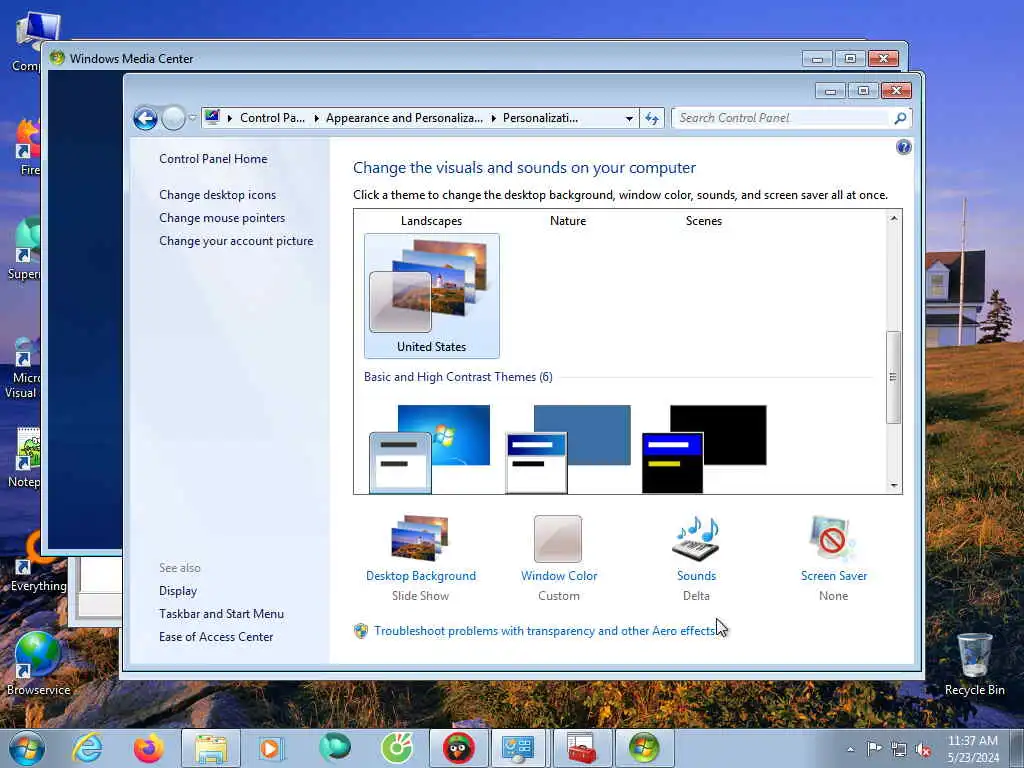
Task: Open Windows Explorer from taskbar
Action: pyautogui.click(x=210, y=748)
